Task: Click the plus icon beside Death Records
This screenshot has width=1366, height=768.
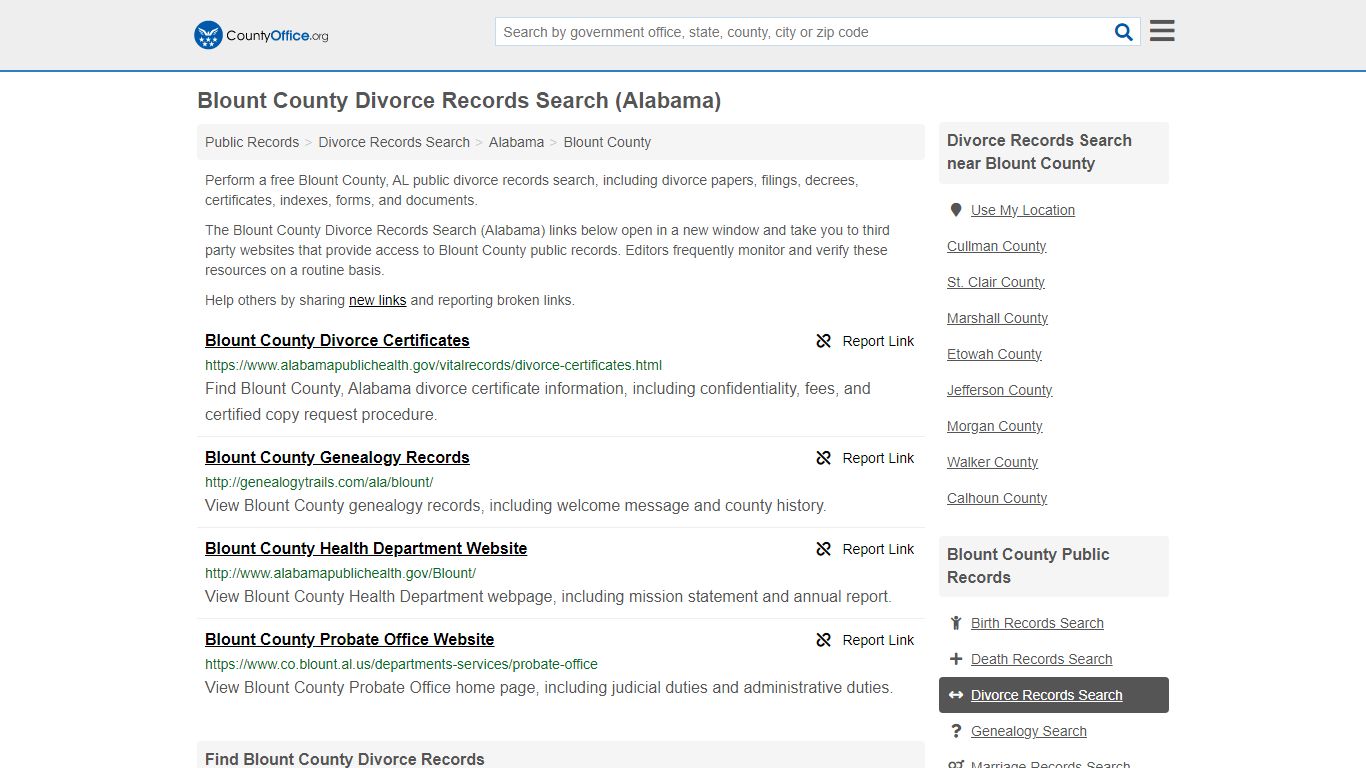Action: click(x=956, y=659)
